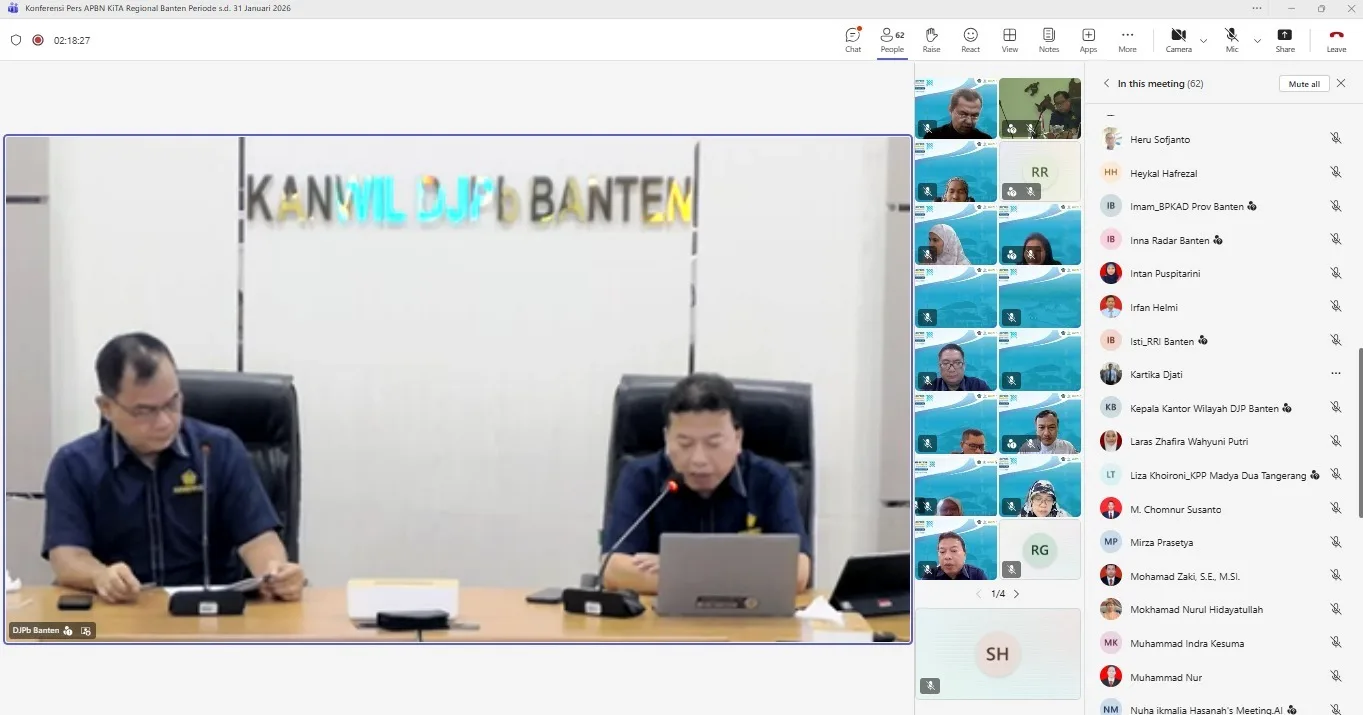Click the participants list scrollbar
The width and height of the screenshot is (1363, 715).
[x=1358, y=430]
